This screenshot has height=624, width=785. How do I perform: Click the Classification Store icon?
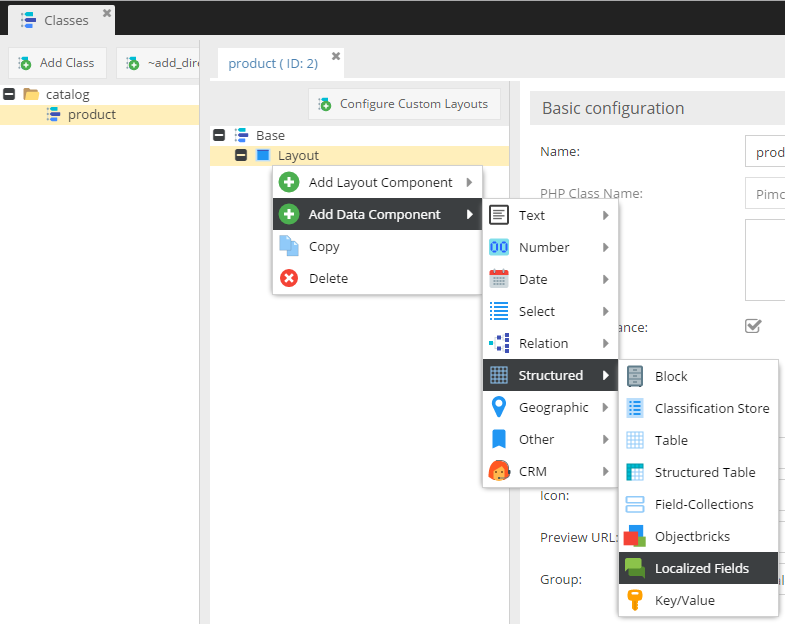635,408
